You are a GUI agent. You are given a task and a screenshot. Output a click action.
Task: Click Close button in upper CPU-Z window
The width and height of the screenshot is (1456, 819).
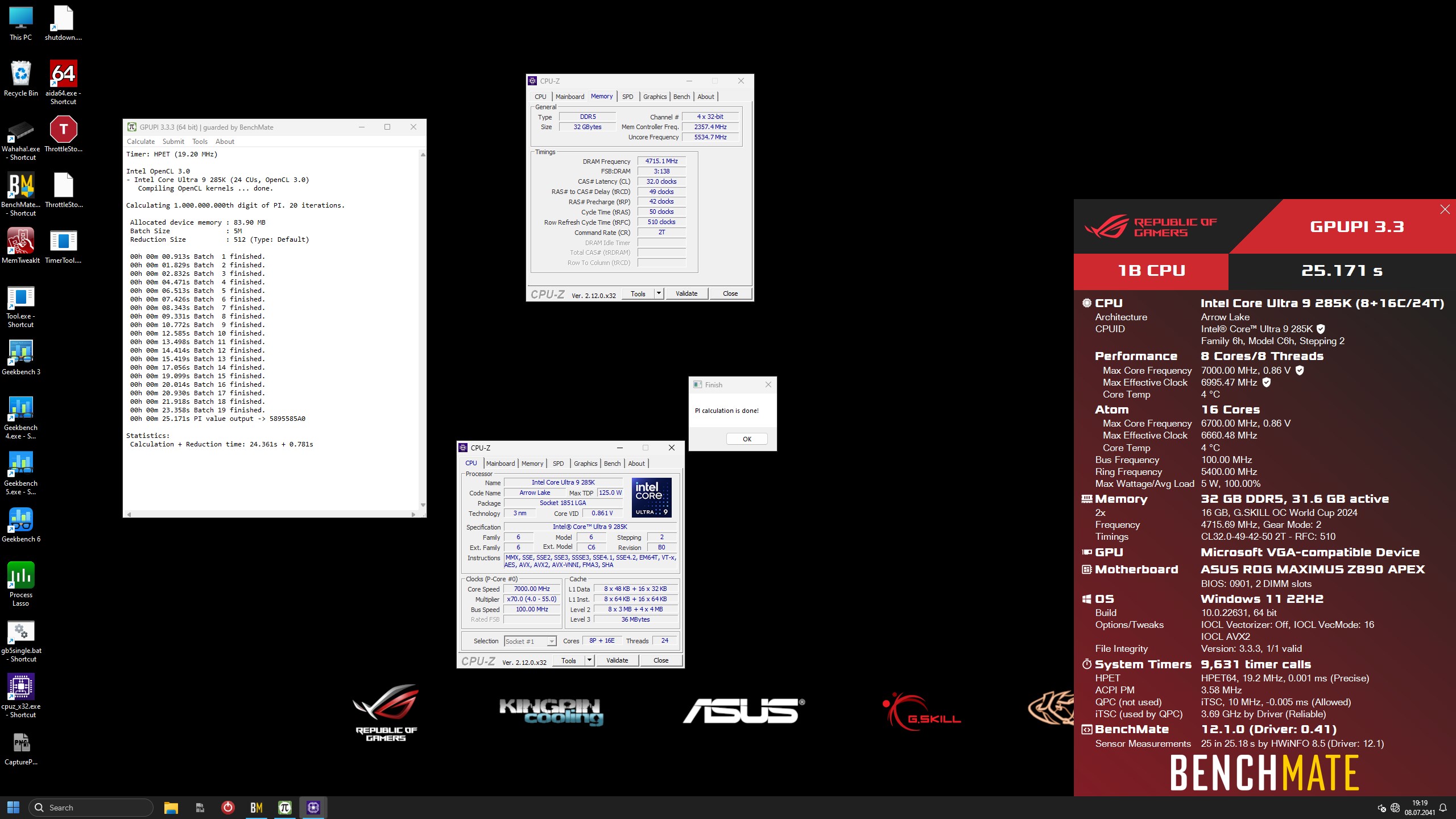tap(730, 294)
